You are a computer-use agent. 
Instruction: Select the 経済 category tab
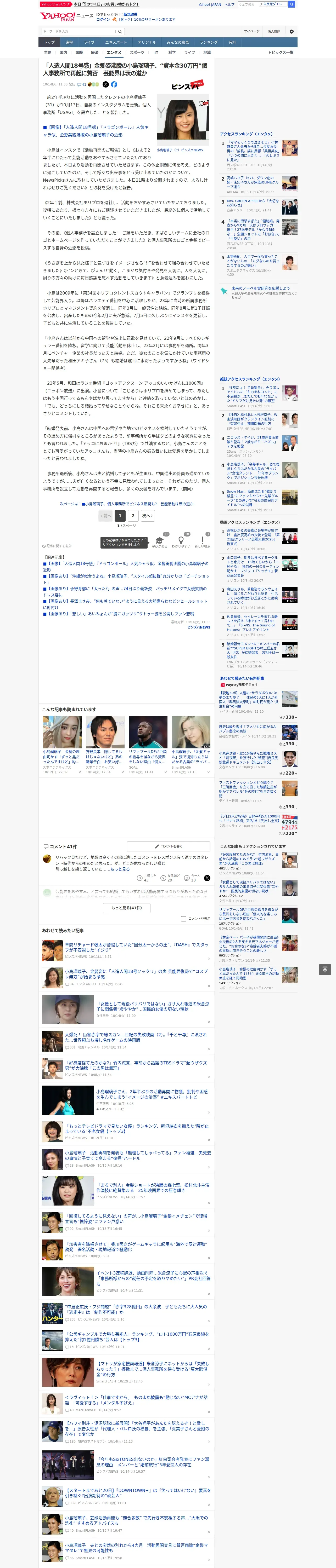tap(94, 52)
